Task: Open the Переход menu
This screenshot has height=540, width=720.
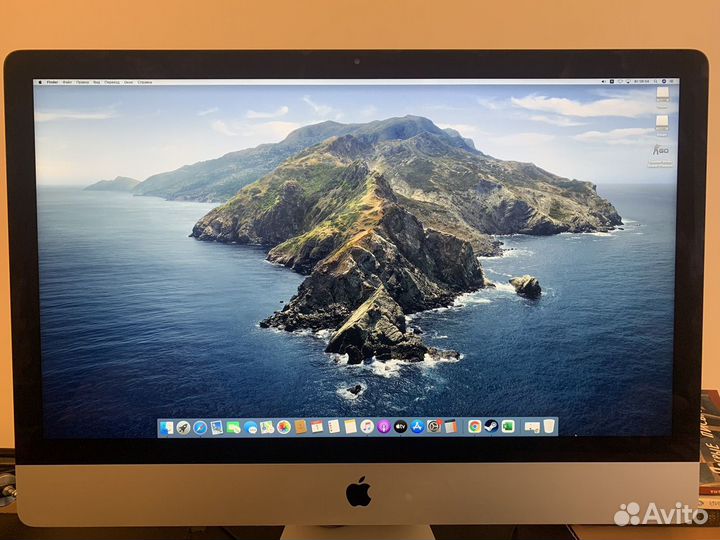Action: point(112,82)
